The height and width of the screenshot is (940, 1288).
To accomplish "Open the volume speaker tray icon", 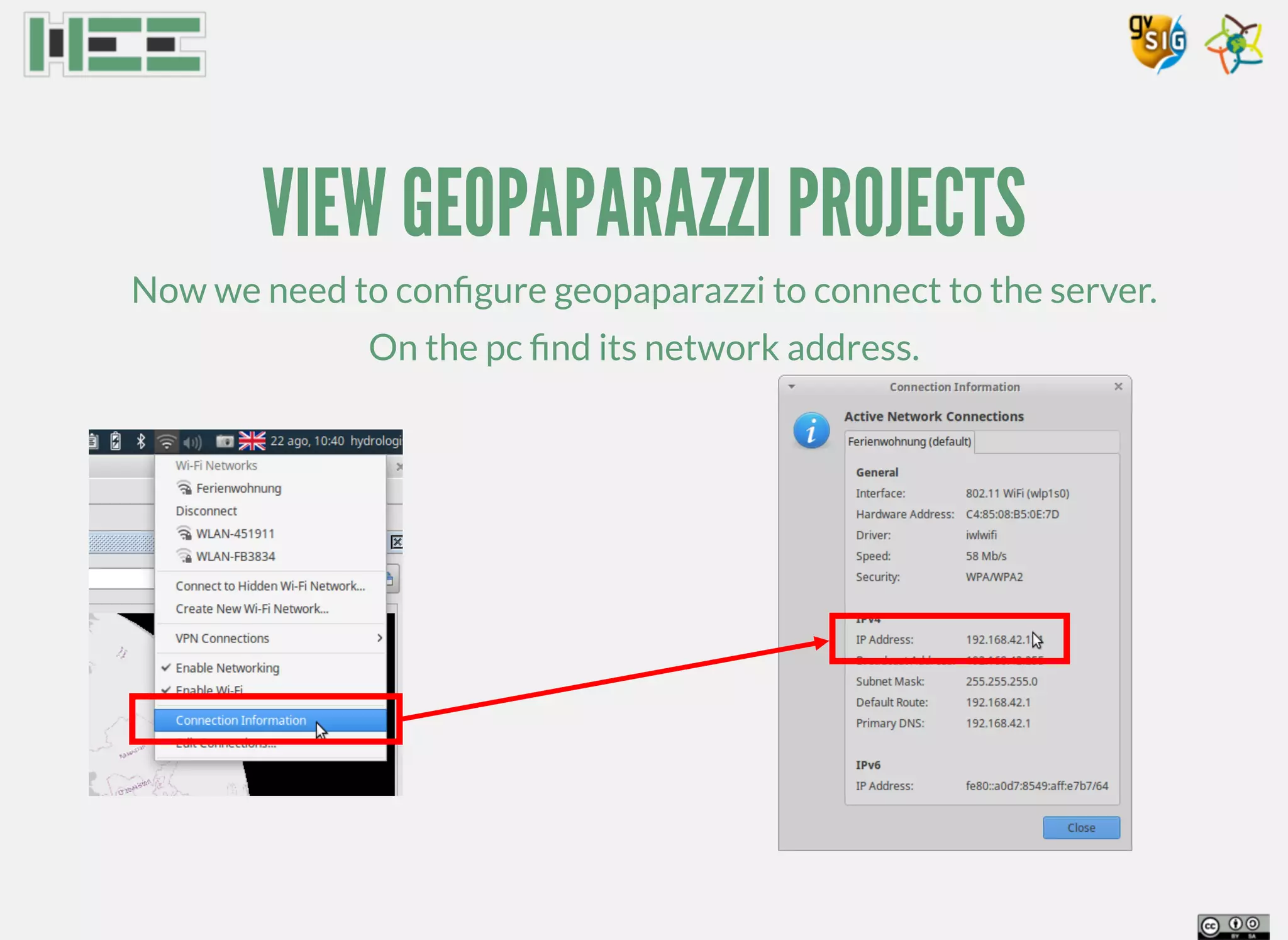I will tap(192, 442).
